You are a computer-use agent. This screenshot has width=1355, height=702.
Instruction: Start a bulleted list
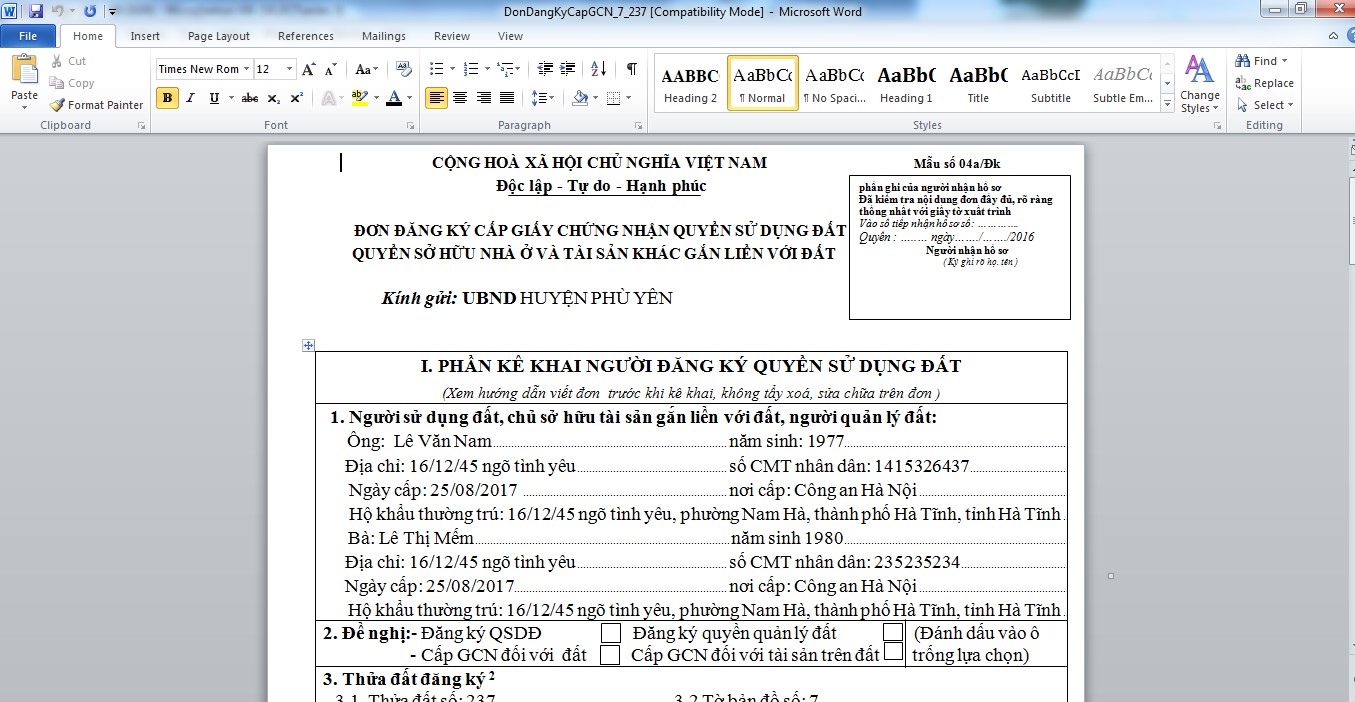click(x=436, y=69)
